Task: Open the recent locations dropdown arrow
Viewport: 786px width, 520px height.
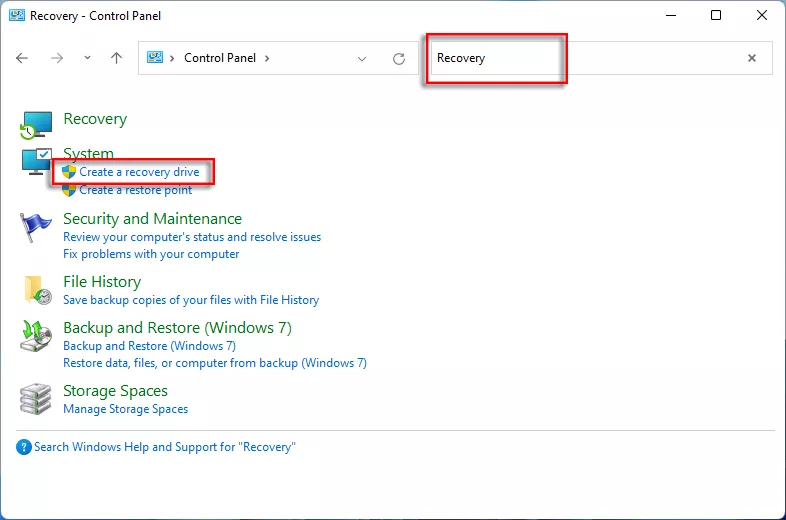Action: click(86, 58)
